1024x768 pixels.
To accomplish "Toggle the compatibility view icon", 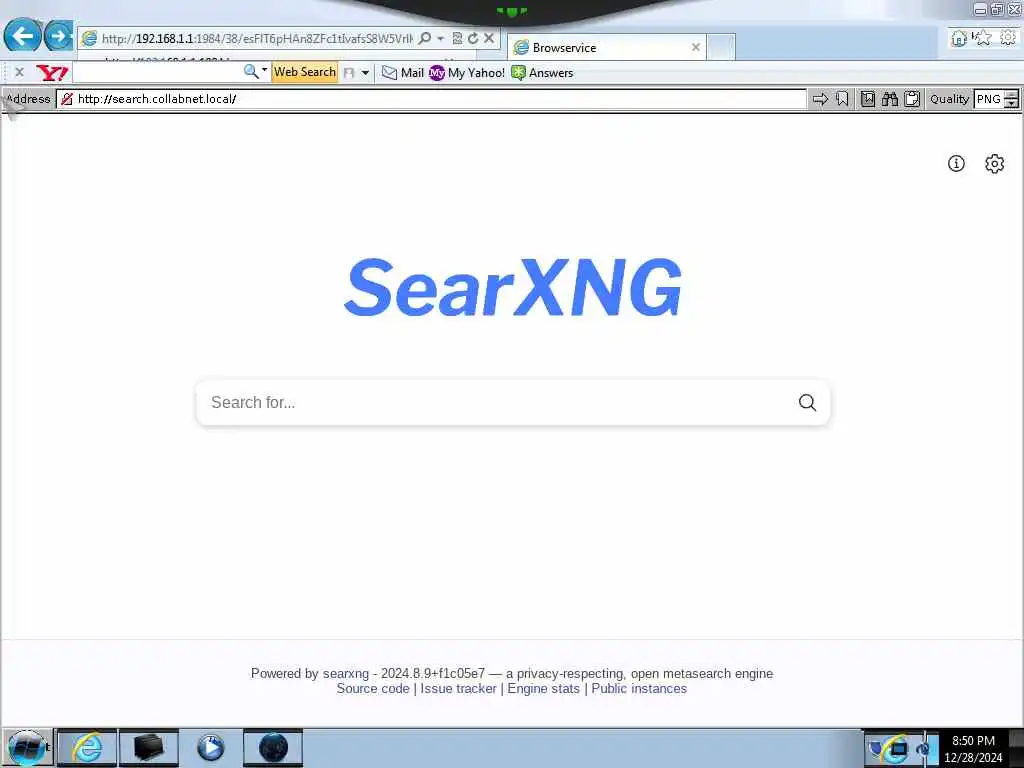I will coord(457,39).
